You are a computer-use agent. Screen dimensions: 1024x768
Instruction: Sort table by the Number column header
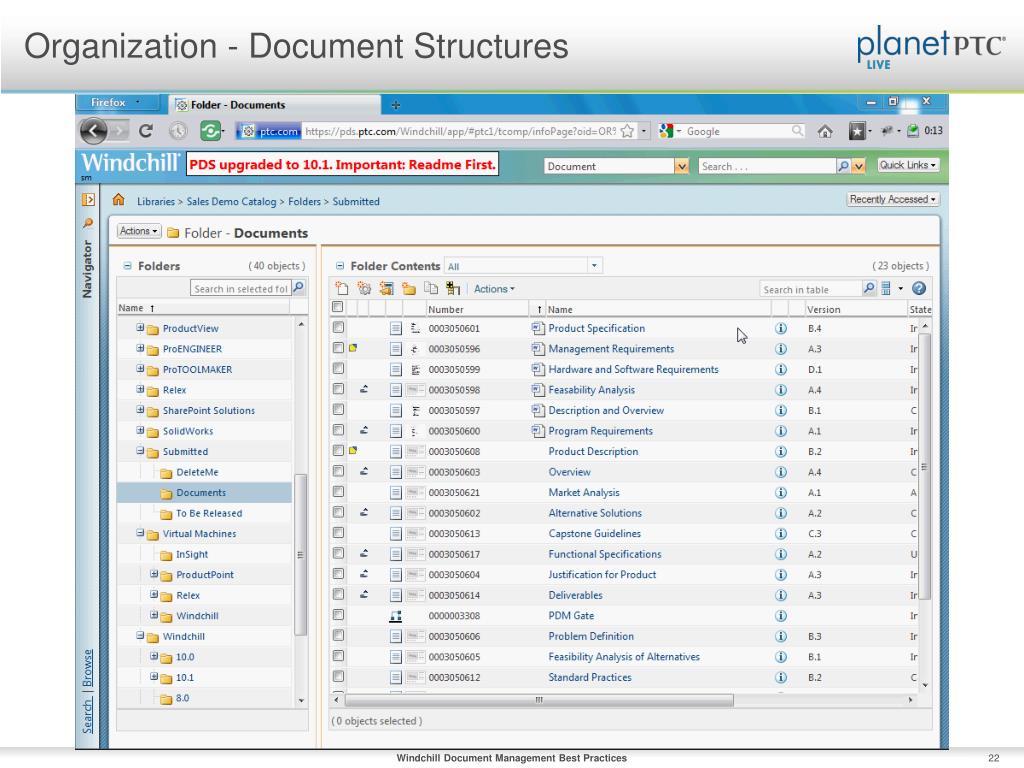click(x=445, y=310)
